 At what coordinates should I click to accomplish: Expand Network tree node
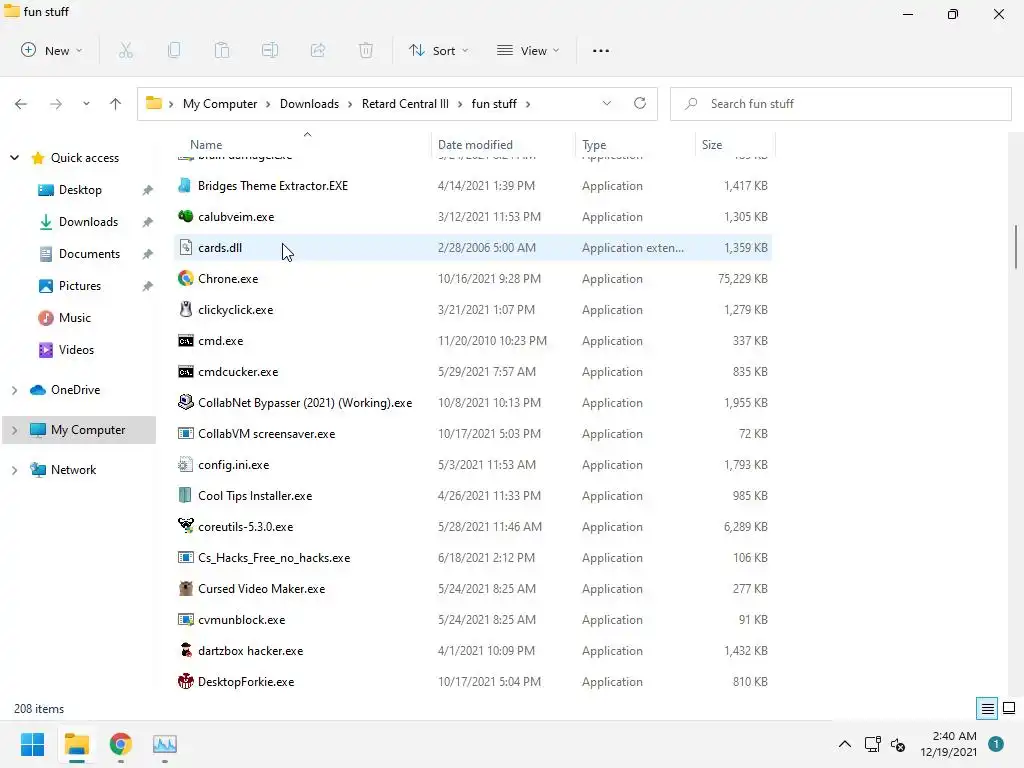tap(14, 470)
